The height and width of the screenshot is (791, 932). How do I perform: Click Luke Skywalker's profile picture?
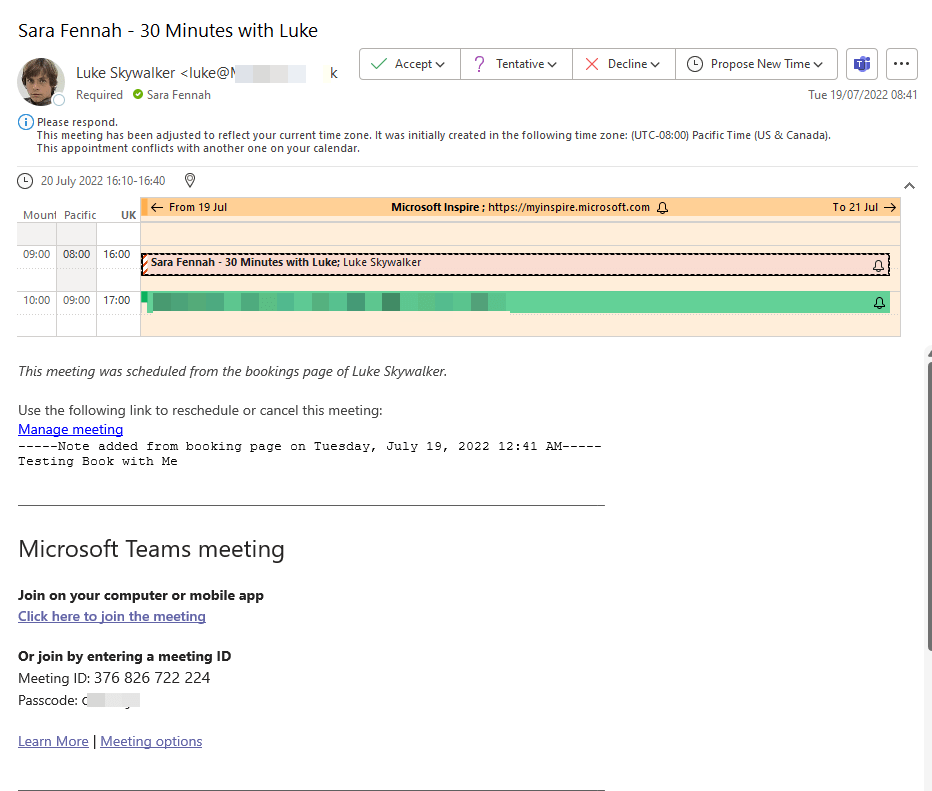tap(41, 82)
